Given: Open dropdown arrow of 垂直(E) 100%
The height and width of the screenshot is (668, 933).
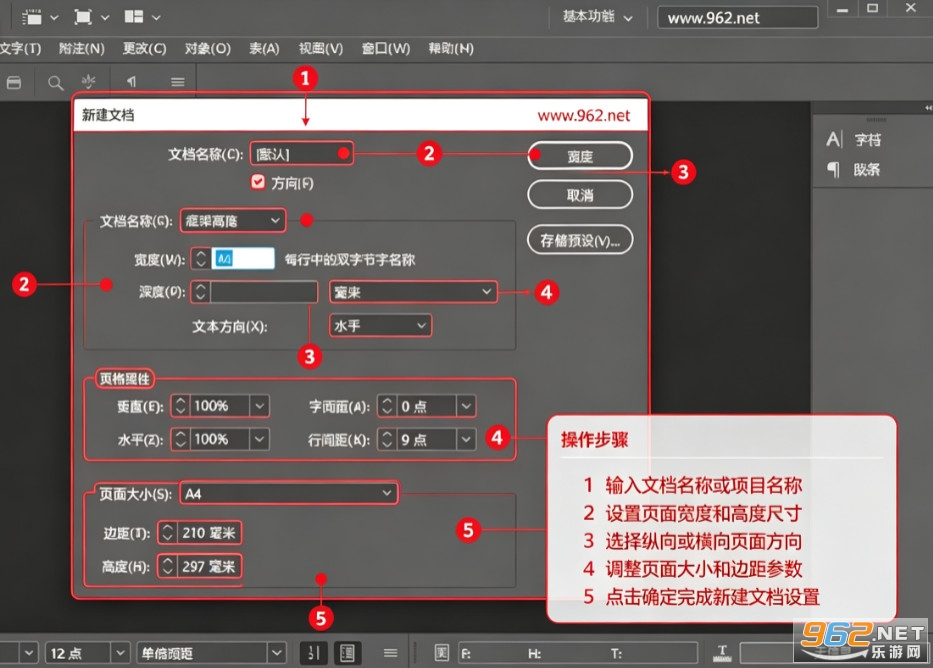Looking at the screenshot, I should click(259, 406).
